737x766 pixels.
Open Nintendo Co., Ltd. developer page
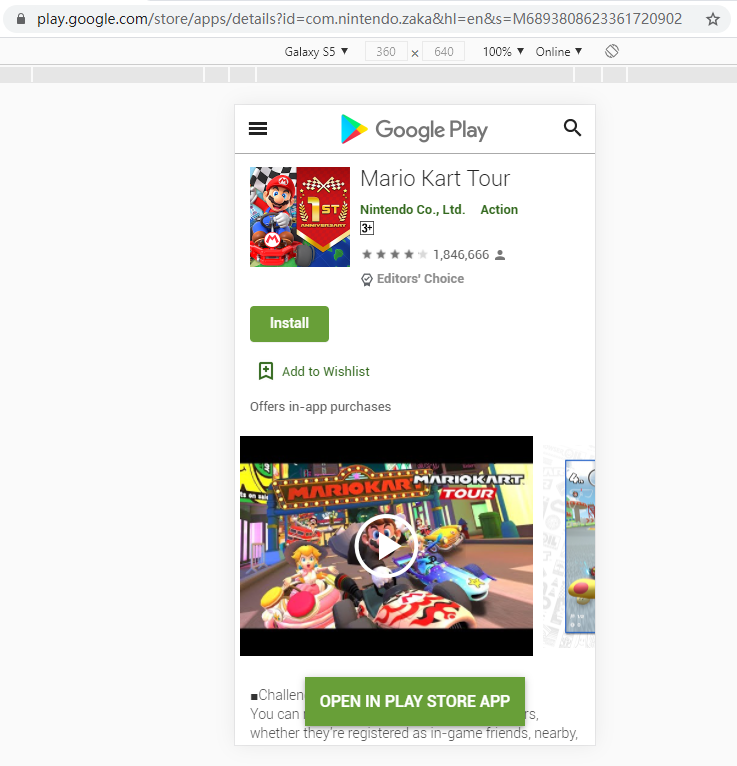(x=412, y=210)
